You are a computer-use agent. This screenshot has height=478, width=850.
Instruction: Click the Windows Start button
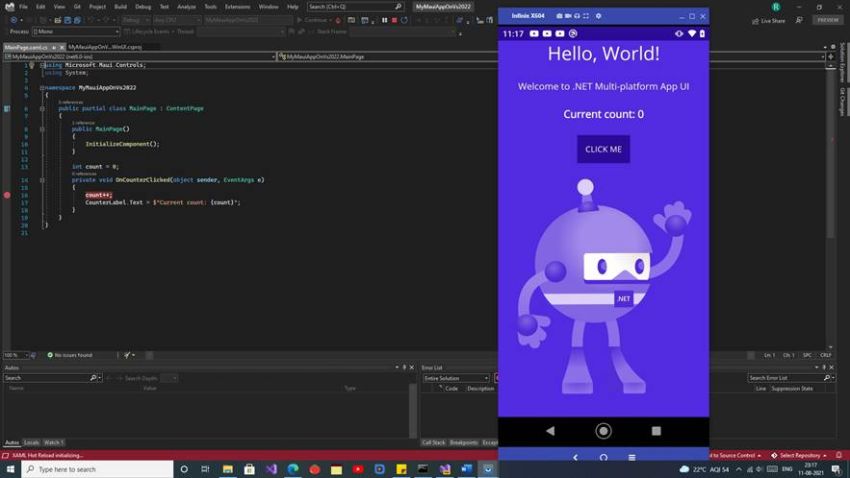click(10, 469)
